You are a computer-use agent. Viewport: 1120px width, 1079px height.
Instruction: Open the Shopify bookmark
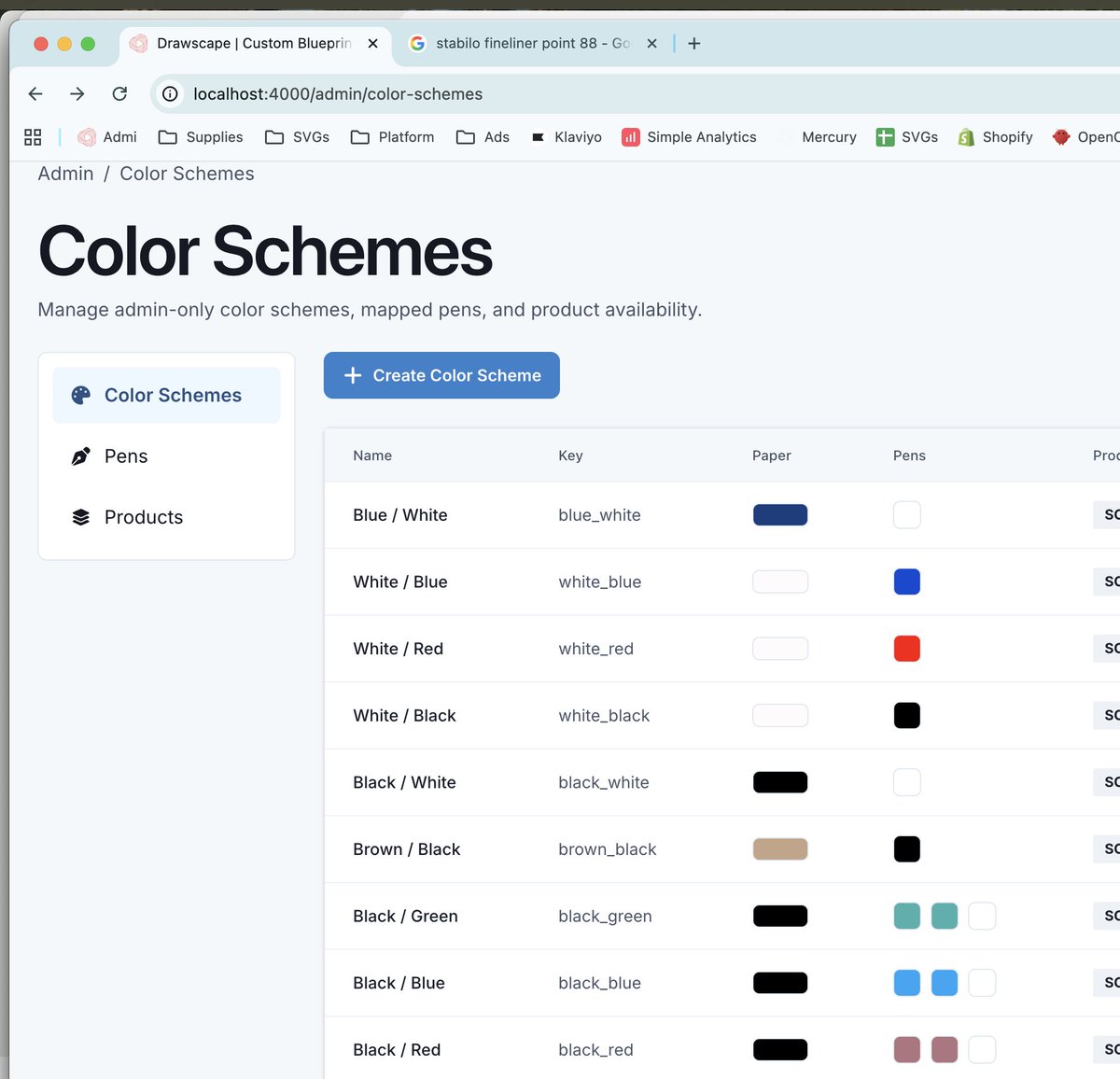coord(995,137)
